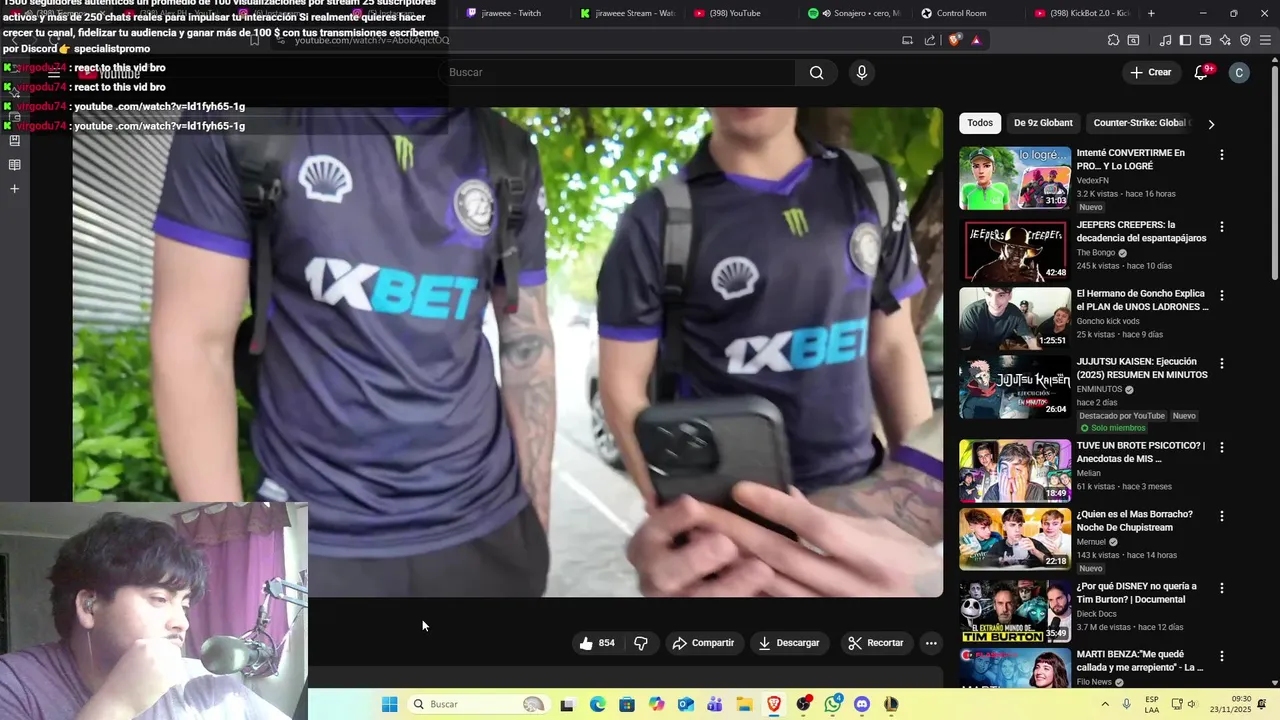Screen dimensions: 1280x720
Task: Open Brave Leo AI sparkle icon
Action: click(1225, 40)
